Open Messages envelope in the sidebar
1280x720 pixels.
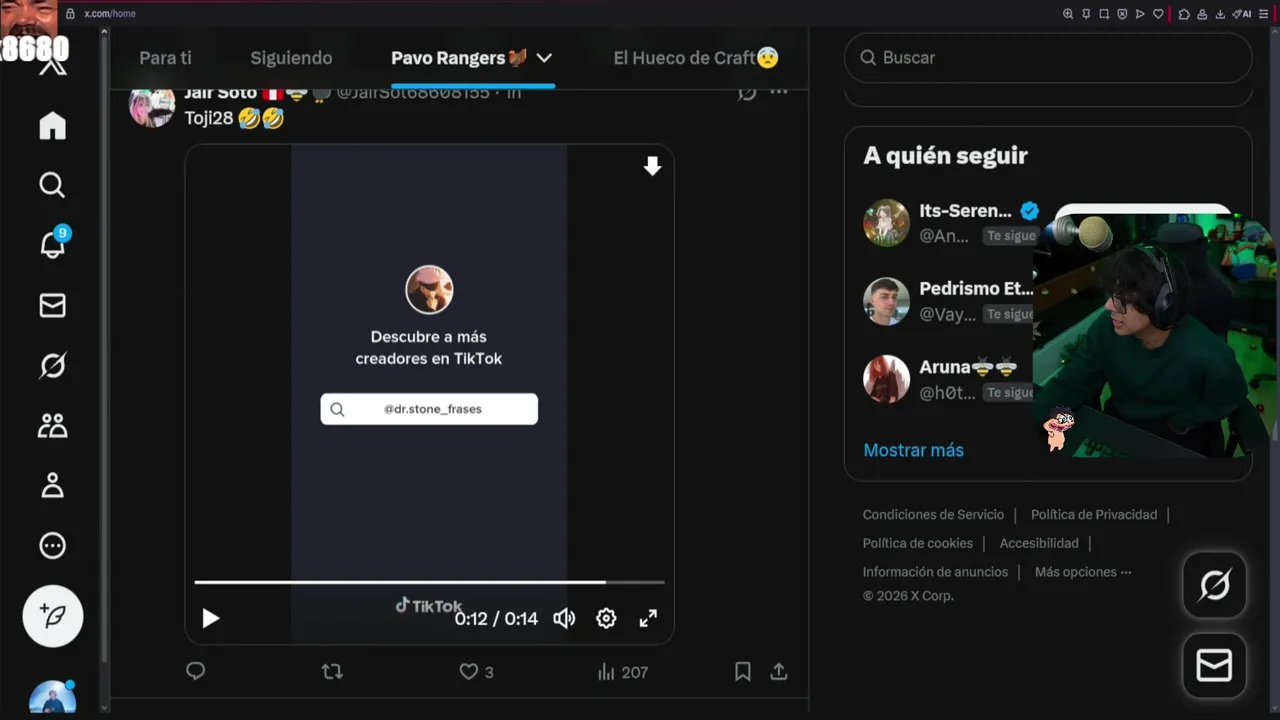tap(52, 306)
